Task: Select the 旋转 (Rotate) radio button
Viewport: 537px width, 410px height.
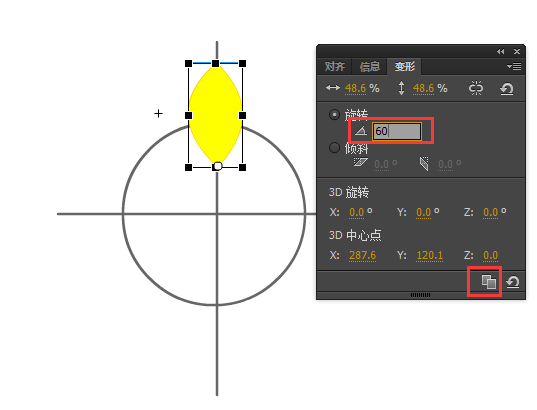Action: click(334, 114)
